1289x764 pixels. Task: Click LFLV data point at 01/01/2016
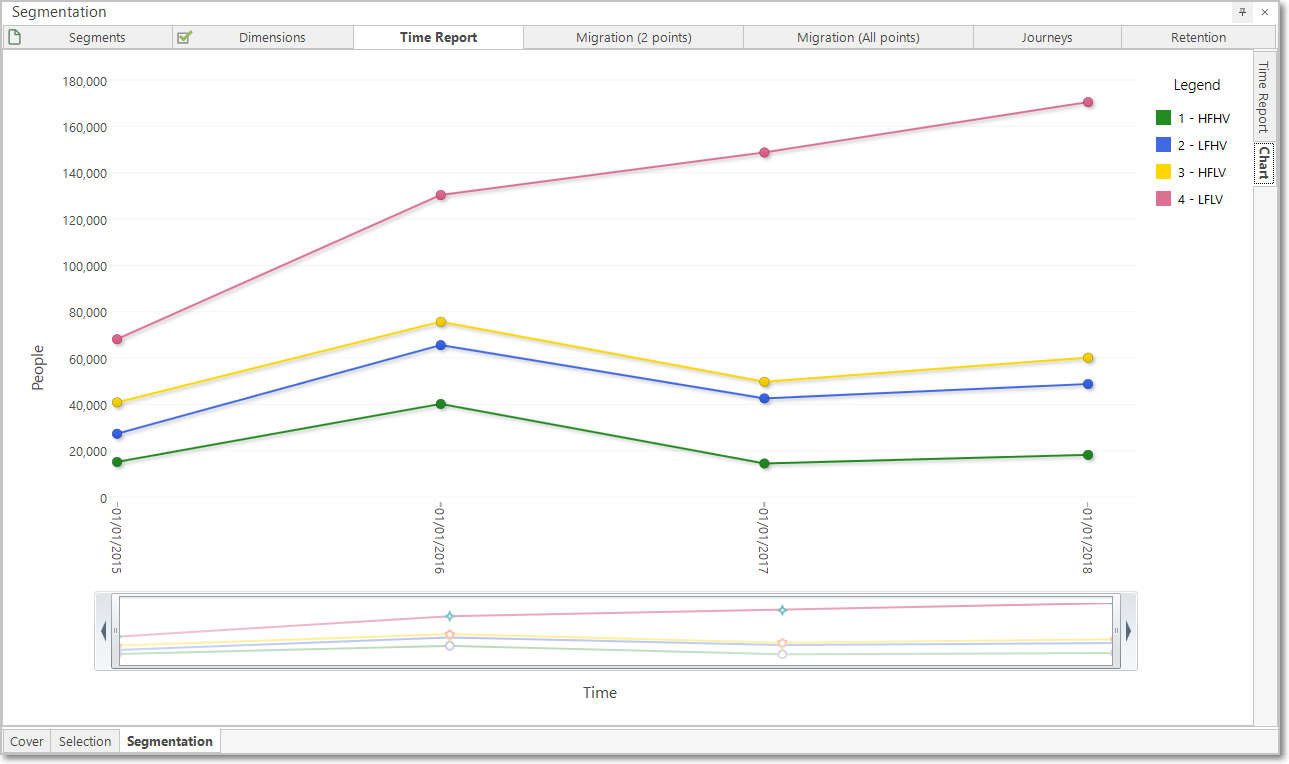pos(441,195)
